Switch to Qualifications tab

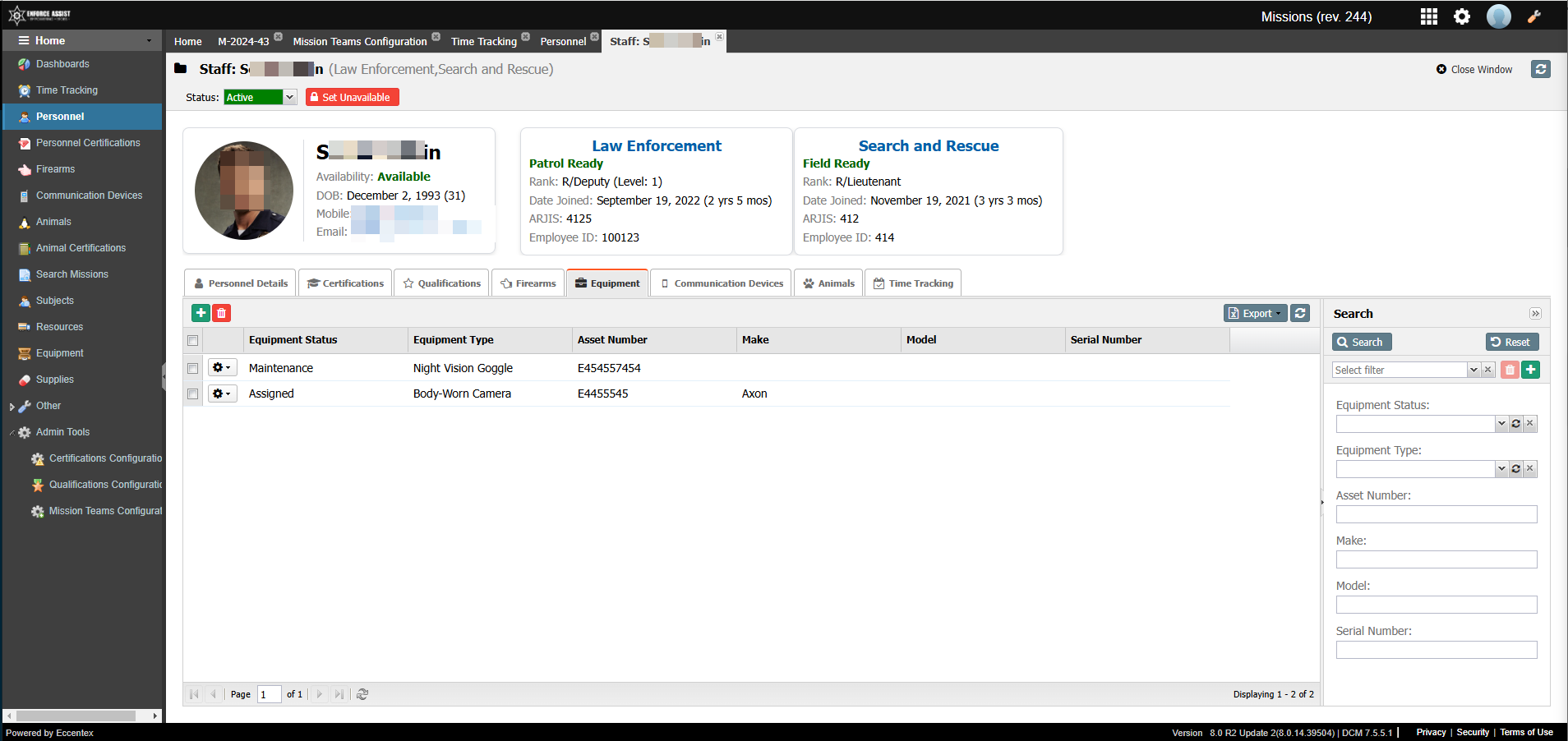coord(441,283)
